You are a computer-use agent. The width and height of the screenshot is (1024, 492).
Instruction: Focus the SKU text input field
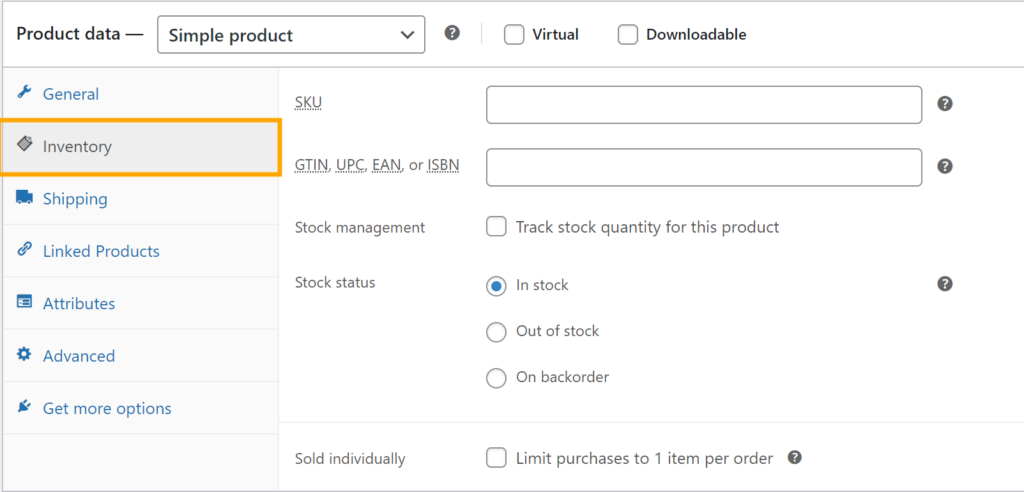pos(703,105)
